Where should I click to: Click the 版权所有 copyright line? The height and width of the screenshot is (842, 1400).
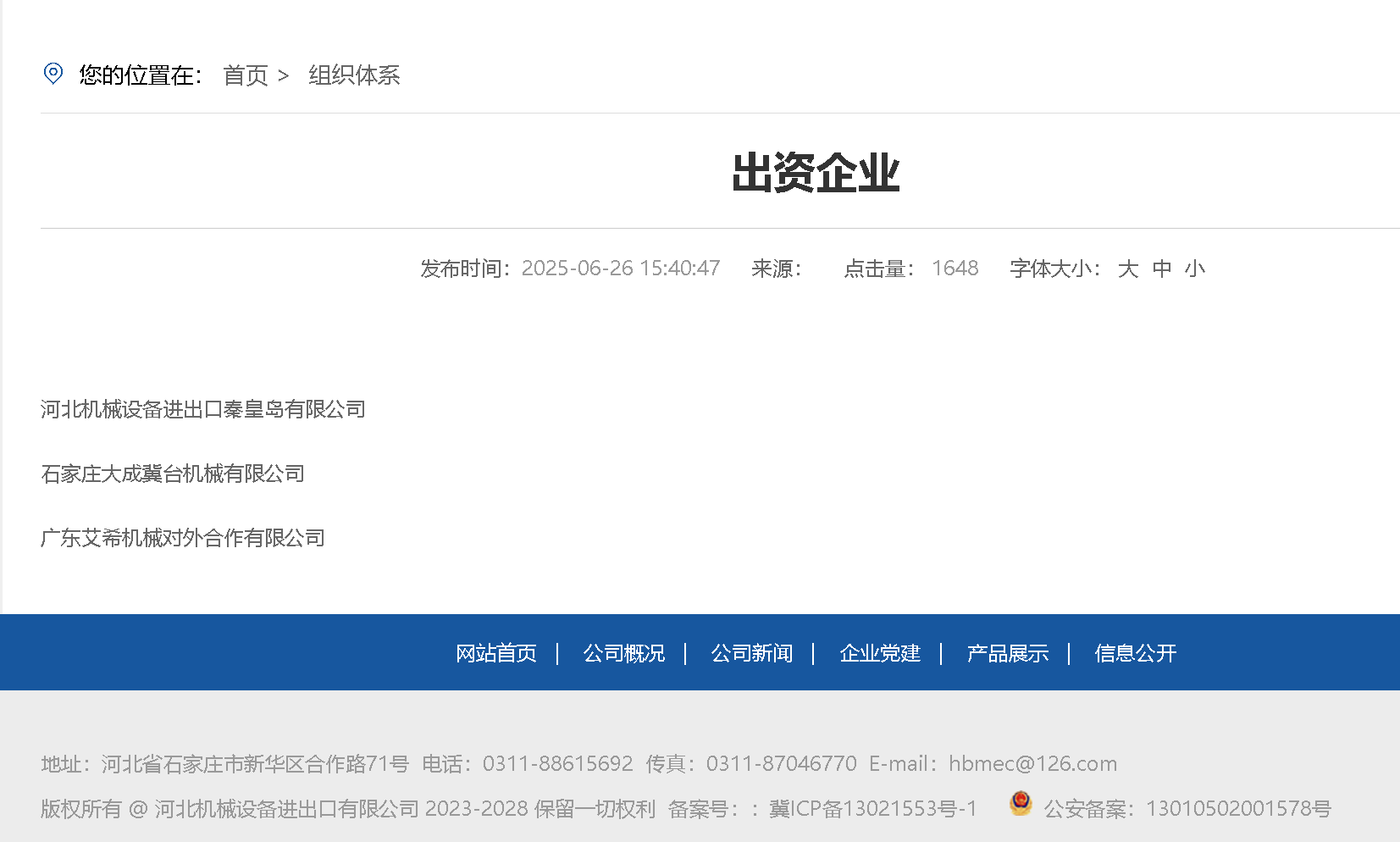pyautogui.click(x=348, y=809)
